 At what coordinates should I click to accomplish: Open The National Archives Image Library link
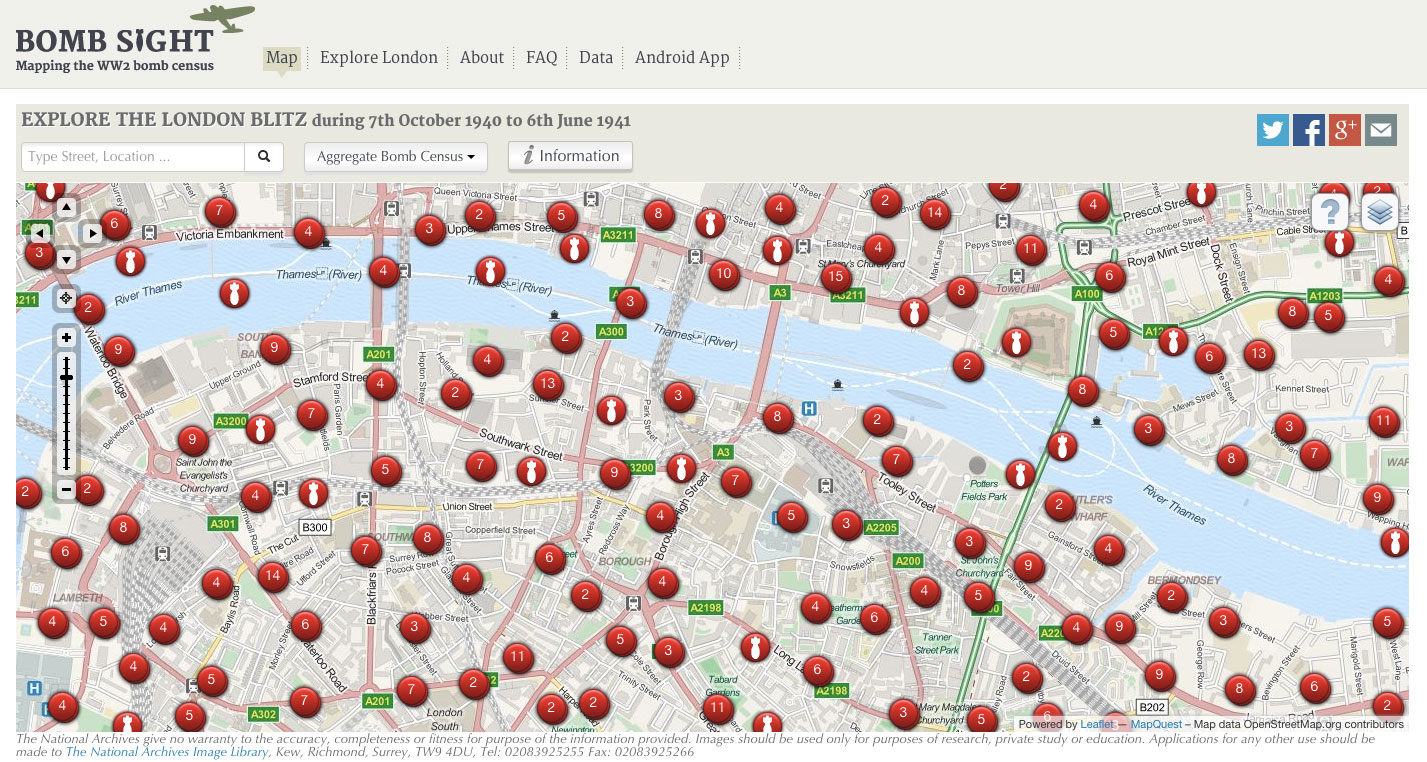167,752
